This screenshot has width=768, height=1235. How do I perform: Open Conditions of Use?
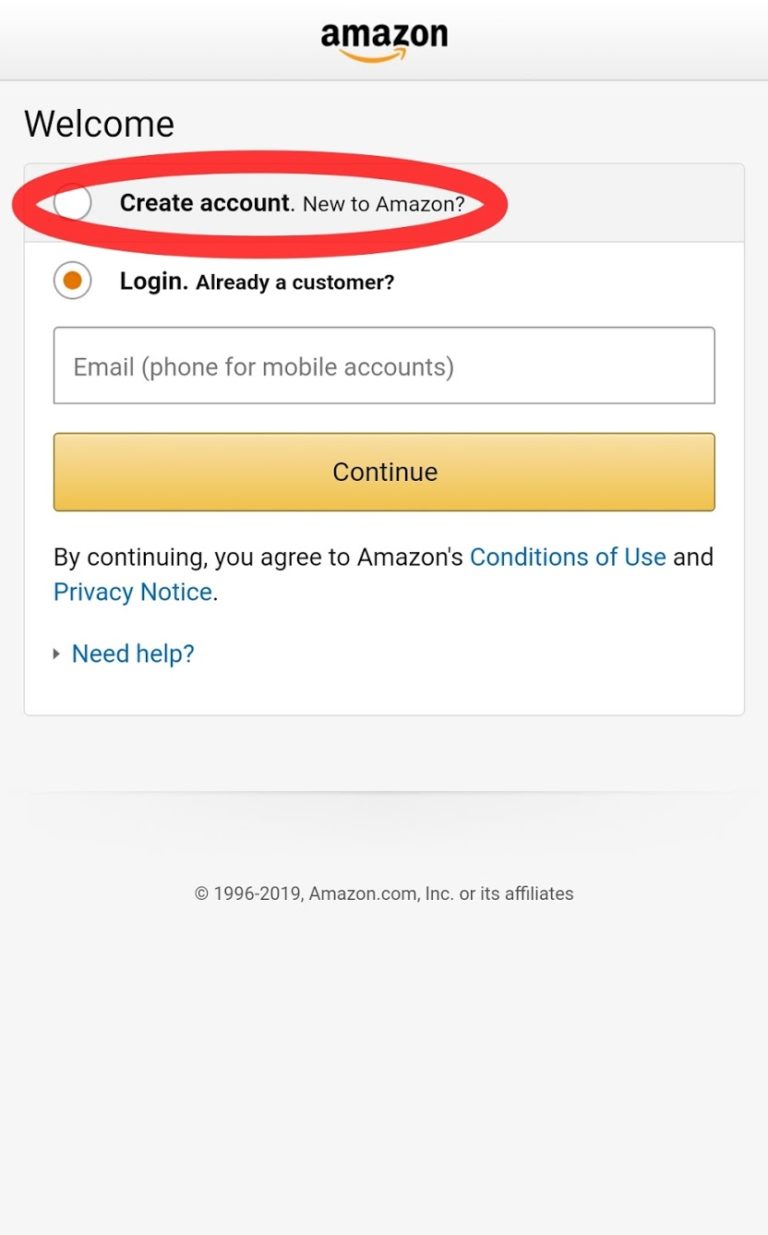point(568,557)
